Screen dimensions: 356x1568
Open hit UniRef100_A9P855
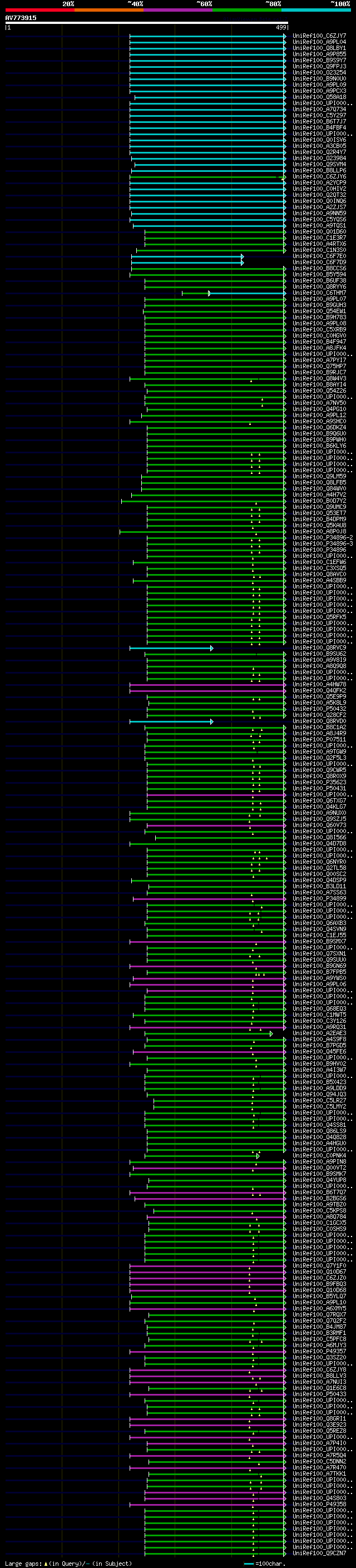(x=319, y=54)
